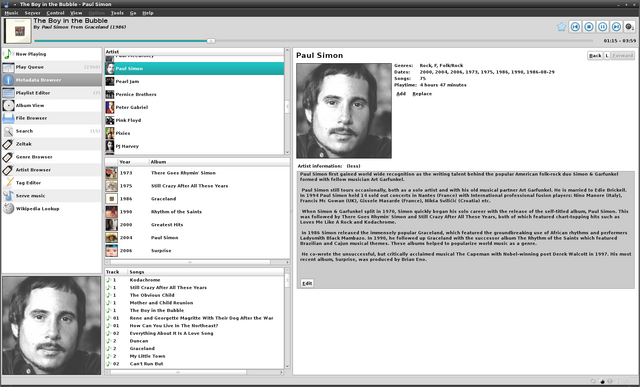This screenshot has height=387, width=640.
Task: Select The Boy in the Bubble song row
Action: [x=194, y=310]
